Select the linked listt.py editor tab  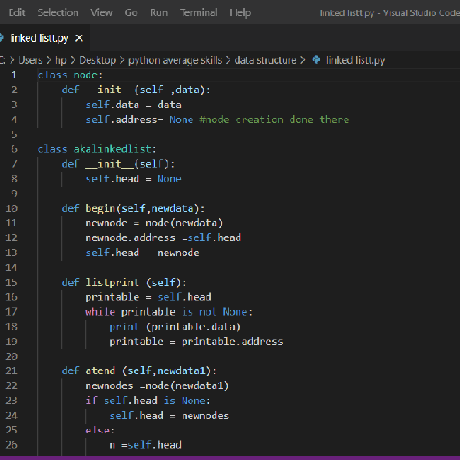pyautogui.click(x=39, y=38)
